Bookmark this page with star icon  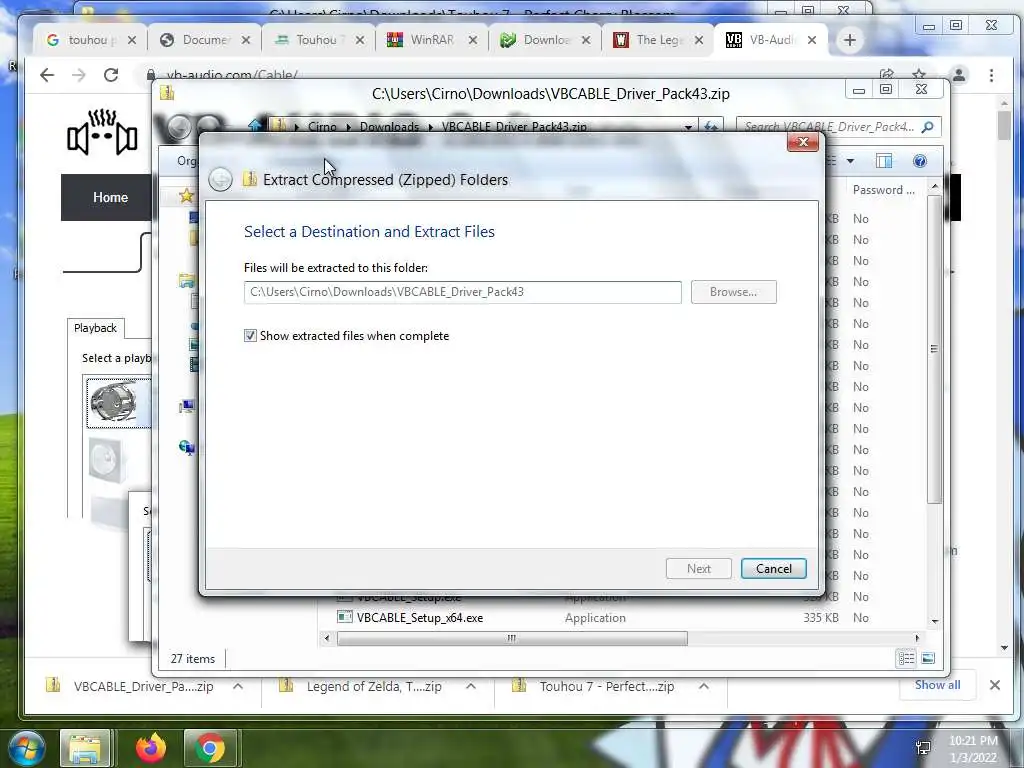pos(920,74)
